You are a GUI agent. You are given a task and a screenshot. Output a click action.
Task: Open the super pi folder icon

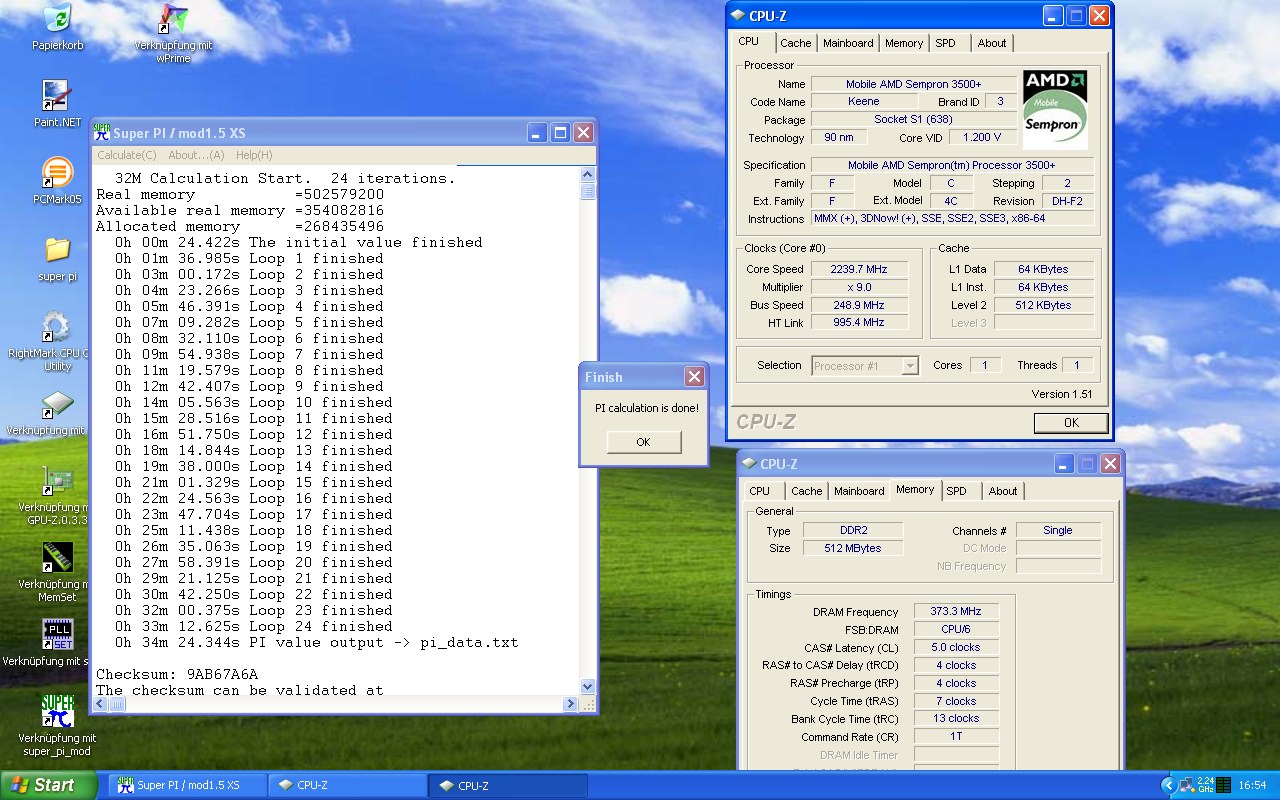57,249
